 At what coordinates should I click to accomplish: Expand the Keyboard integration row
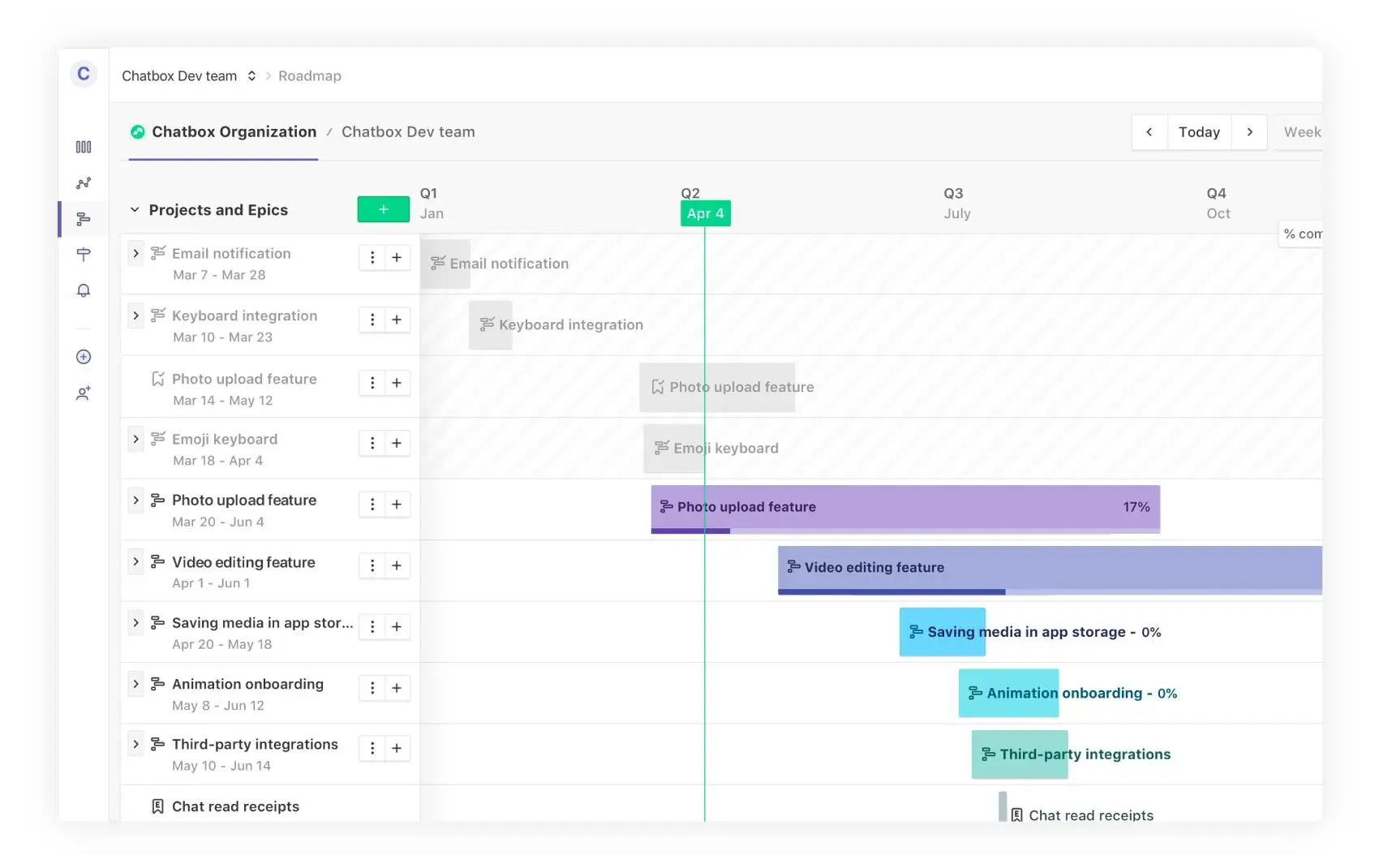pos(135,316)
